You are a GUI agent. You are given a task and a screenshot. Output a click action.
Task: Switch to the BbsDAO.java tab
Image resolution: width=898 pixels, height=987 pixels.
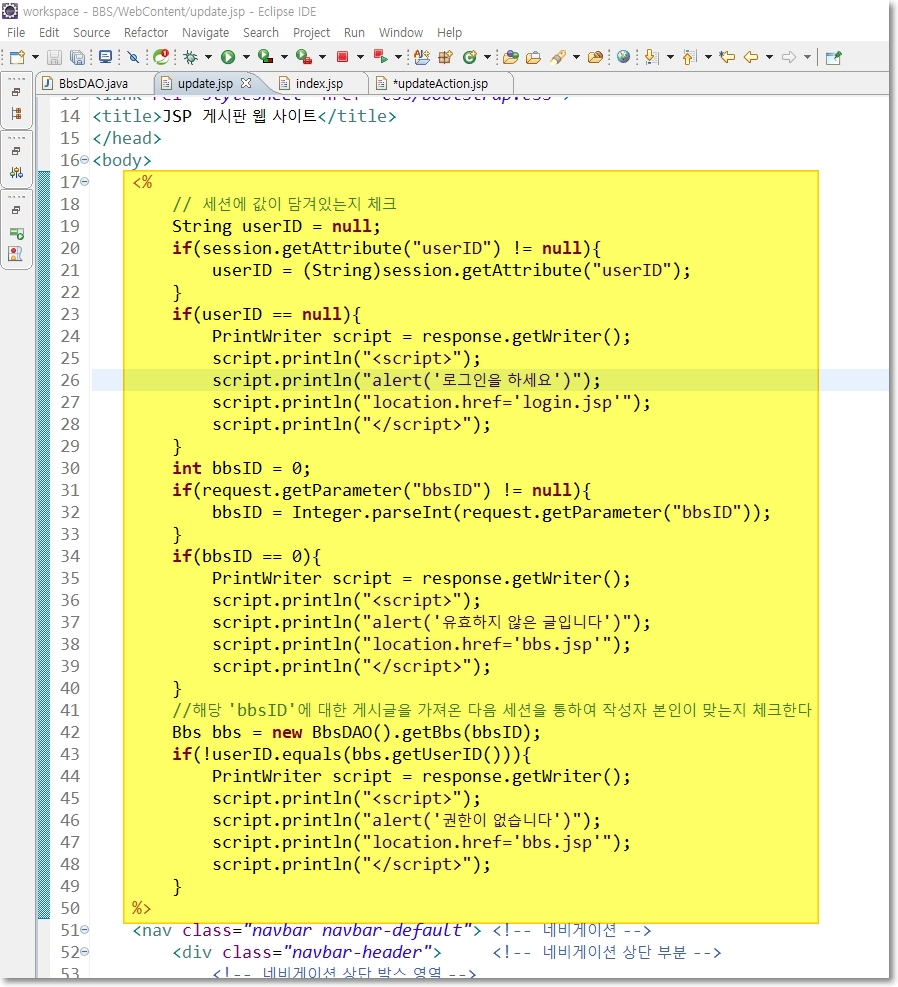point(93,84)
